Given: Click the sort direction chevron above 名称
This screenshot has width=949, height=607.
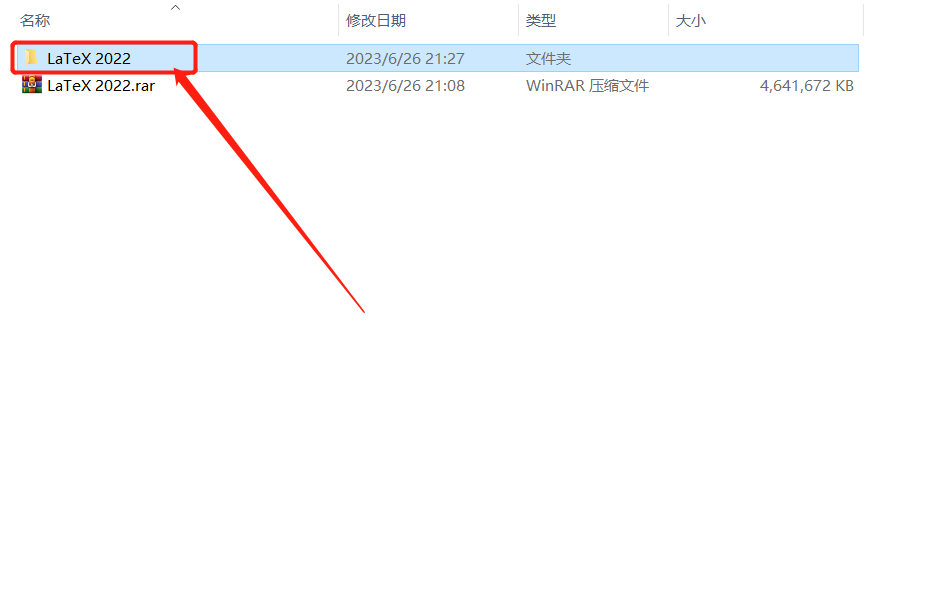Looking at the screenshot, I should [176, 7].
